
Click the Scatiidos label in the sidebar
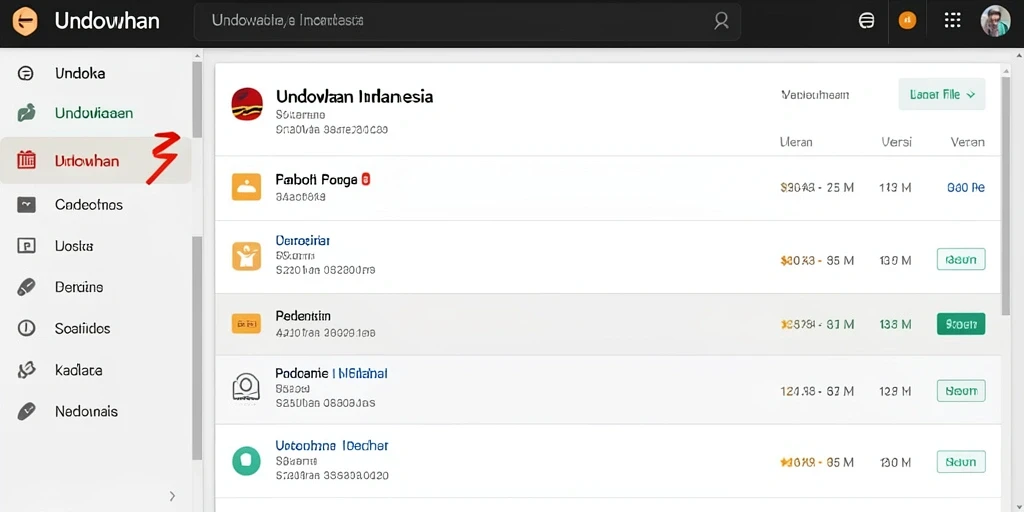(82, 328)
